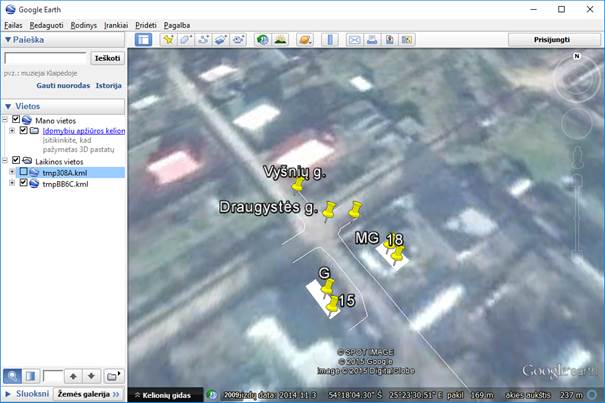Click the look-around compass ring
Viewport: 605px width, 403px height.
[577, 80]
